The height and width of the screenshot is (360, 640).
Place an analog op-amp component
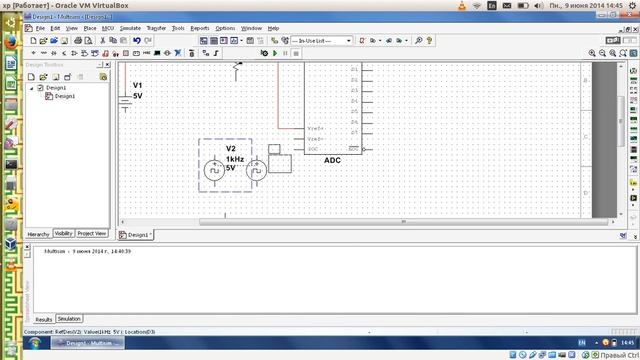pyautogui.click(x=74, y=53)
